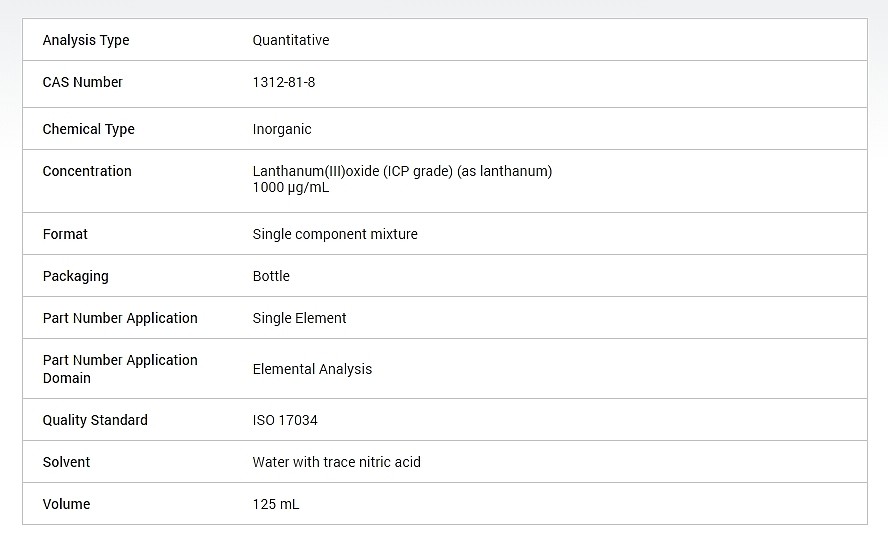This screenshot has height=538, width=888.
Task: Click the Quantitative value text
Action: (x=291, y=40)
